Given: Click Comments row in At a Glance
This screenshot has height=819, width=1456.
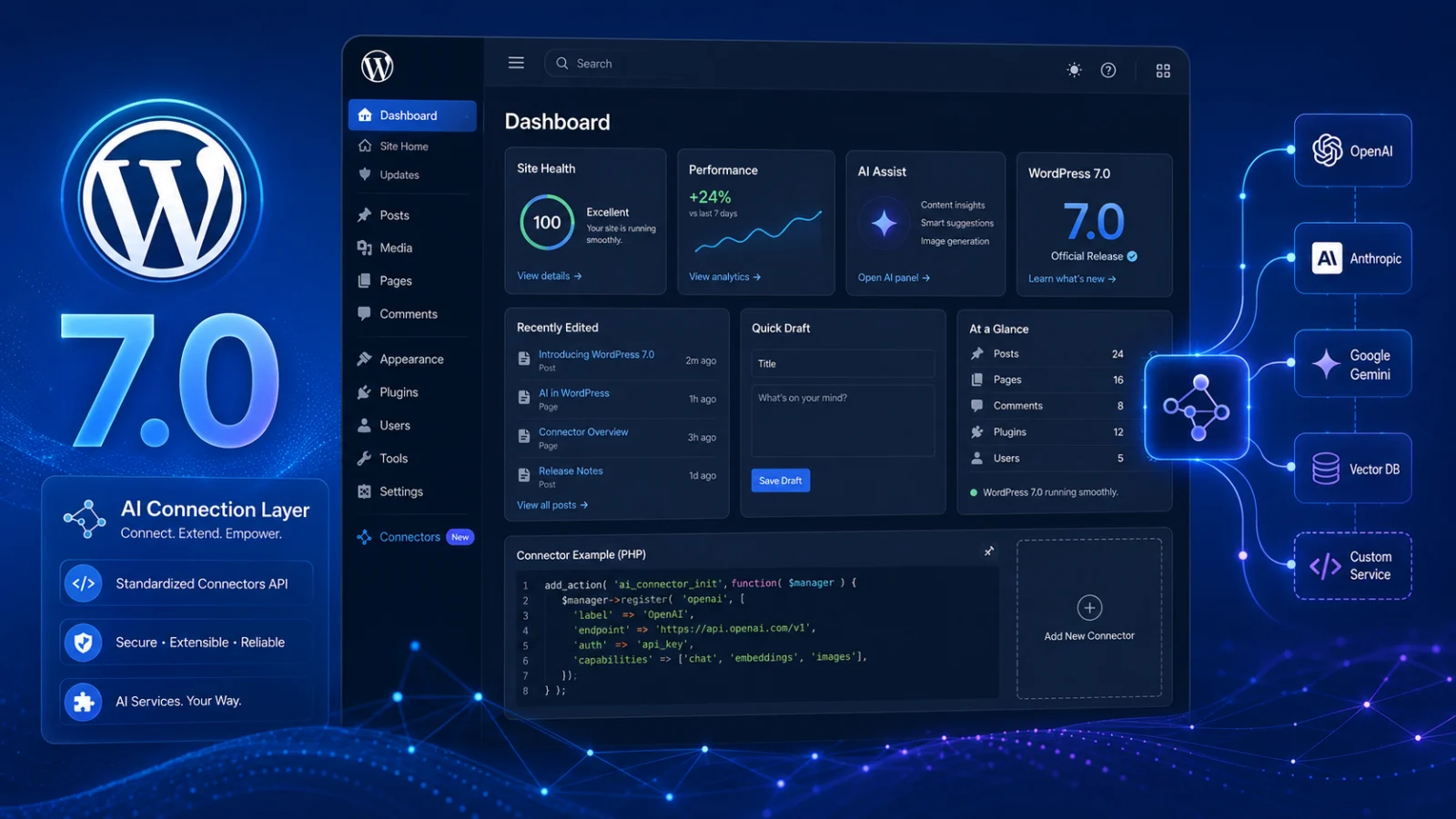Looking at the screenshot, I should pos(1047,406).
